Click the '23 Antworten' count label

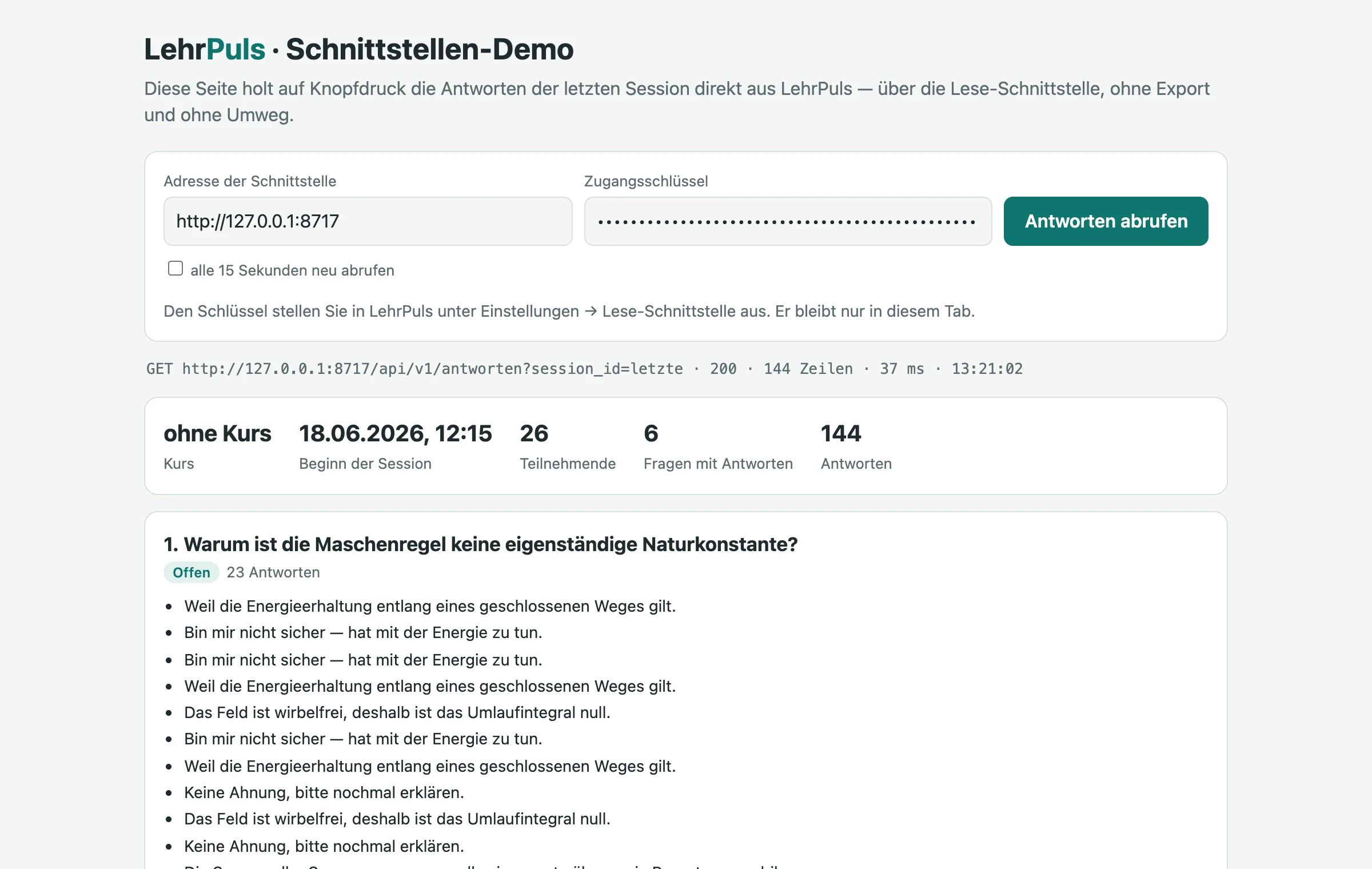273,572
